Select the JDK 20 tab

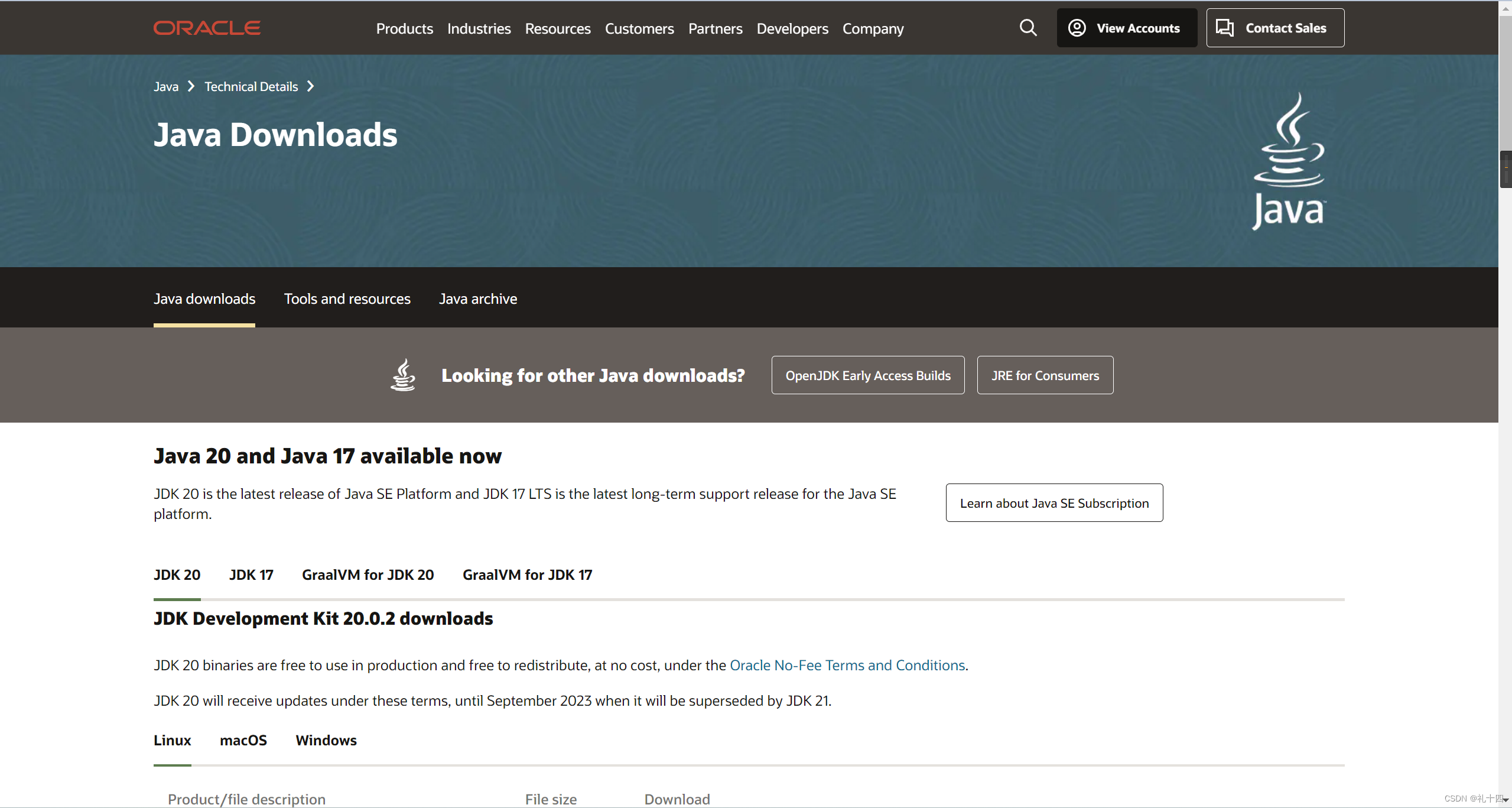tap(177, 575)
